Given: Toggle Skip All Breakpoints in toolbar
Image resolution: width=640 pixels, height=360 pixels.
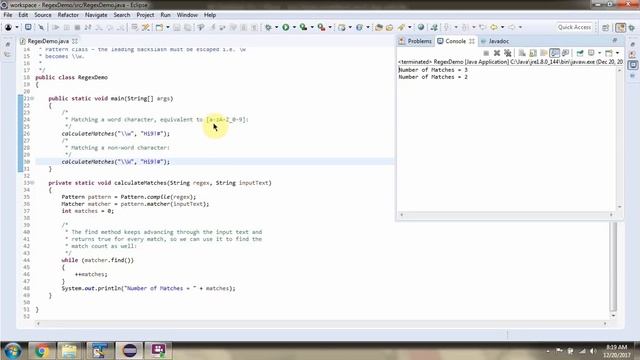Looking at the screenshot, I should 41,27.
